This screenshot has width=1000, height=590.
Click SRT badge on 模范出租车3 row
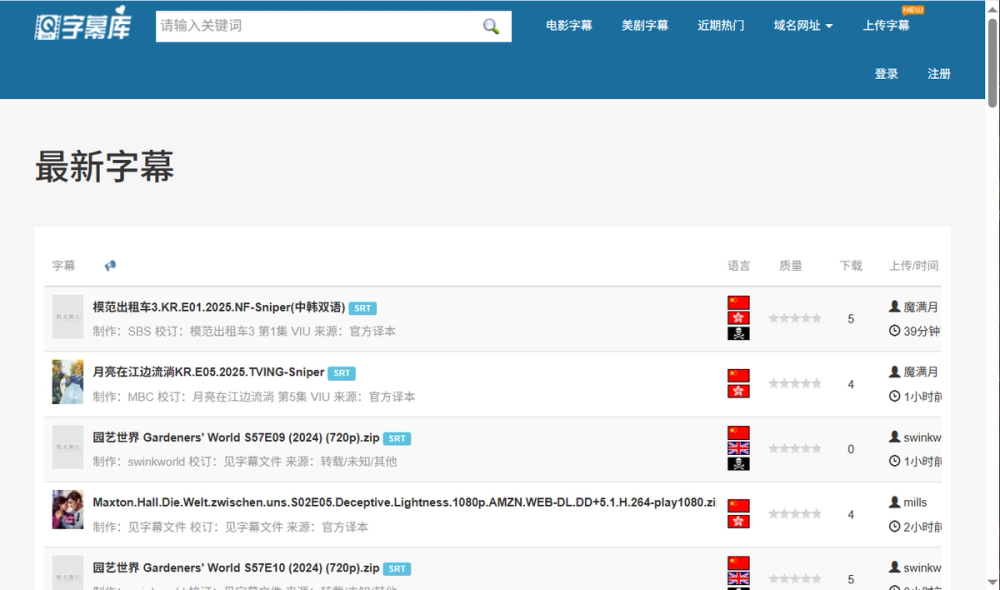pyautogui.click(x=362, y=308)
